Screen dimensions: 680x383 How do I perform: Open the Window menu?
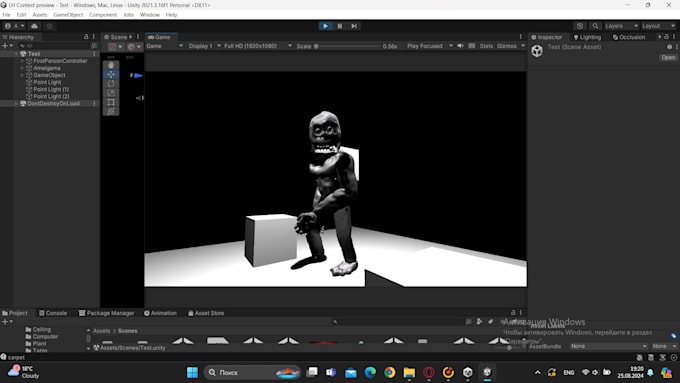click(x=150, y=15)
